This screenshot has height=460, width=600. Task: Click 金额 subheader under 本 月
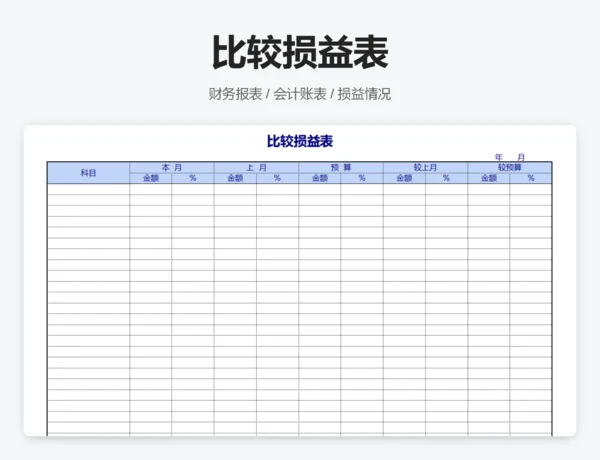click(151, 178)
